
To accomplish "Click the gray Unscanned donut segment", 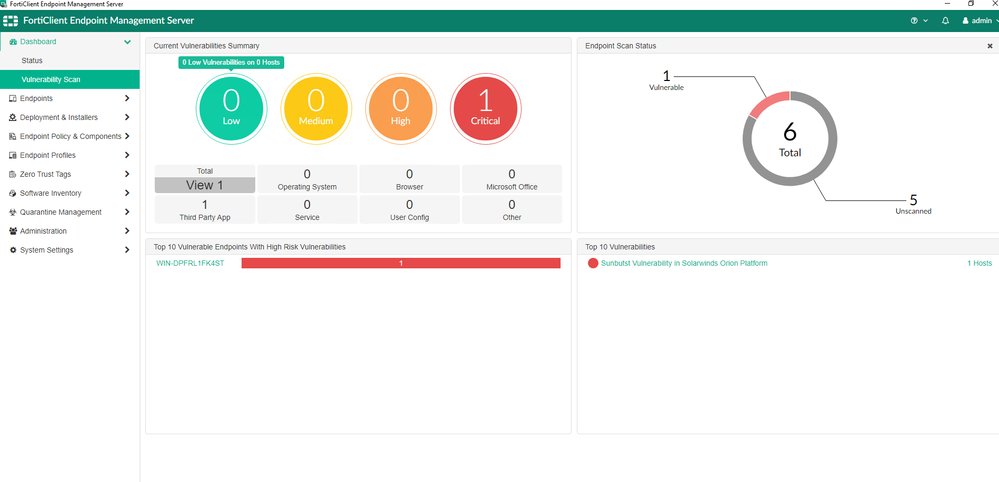I will point(822,169).
